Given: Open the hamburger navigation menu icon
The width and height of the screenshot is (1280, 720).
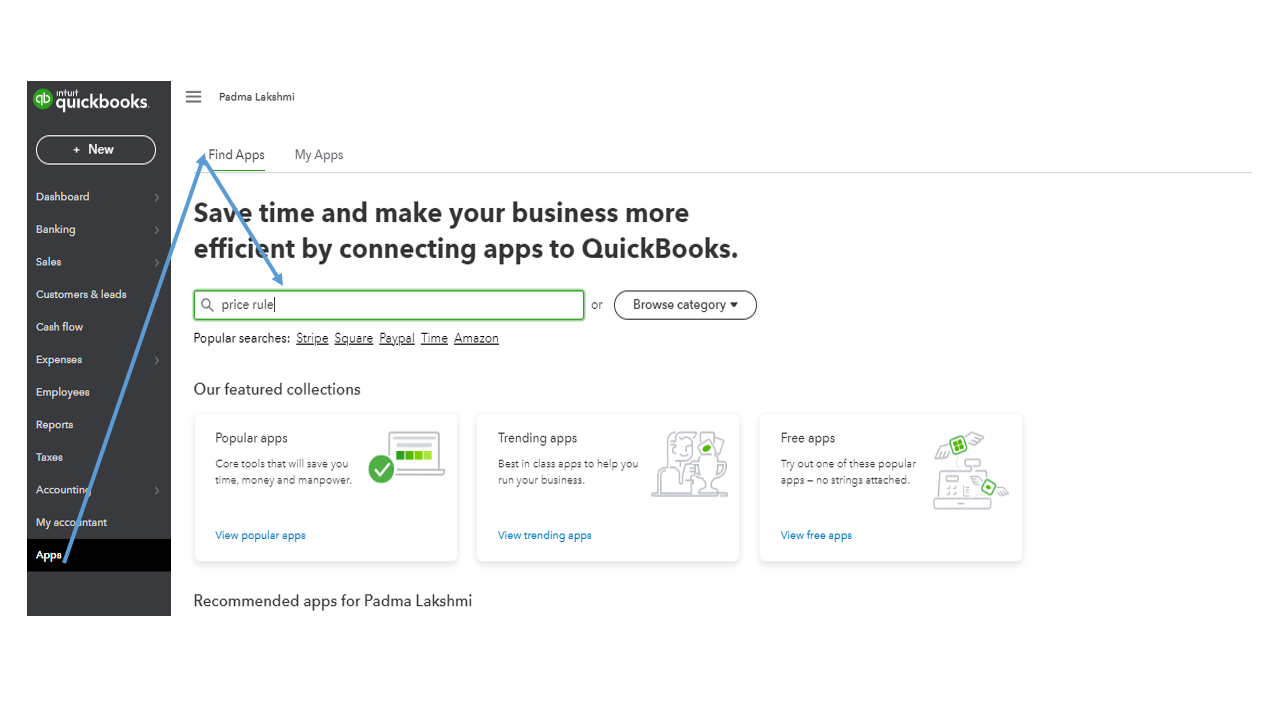Looking at the screenshot, I should coord(193,96).
